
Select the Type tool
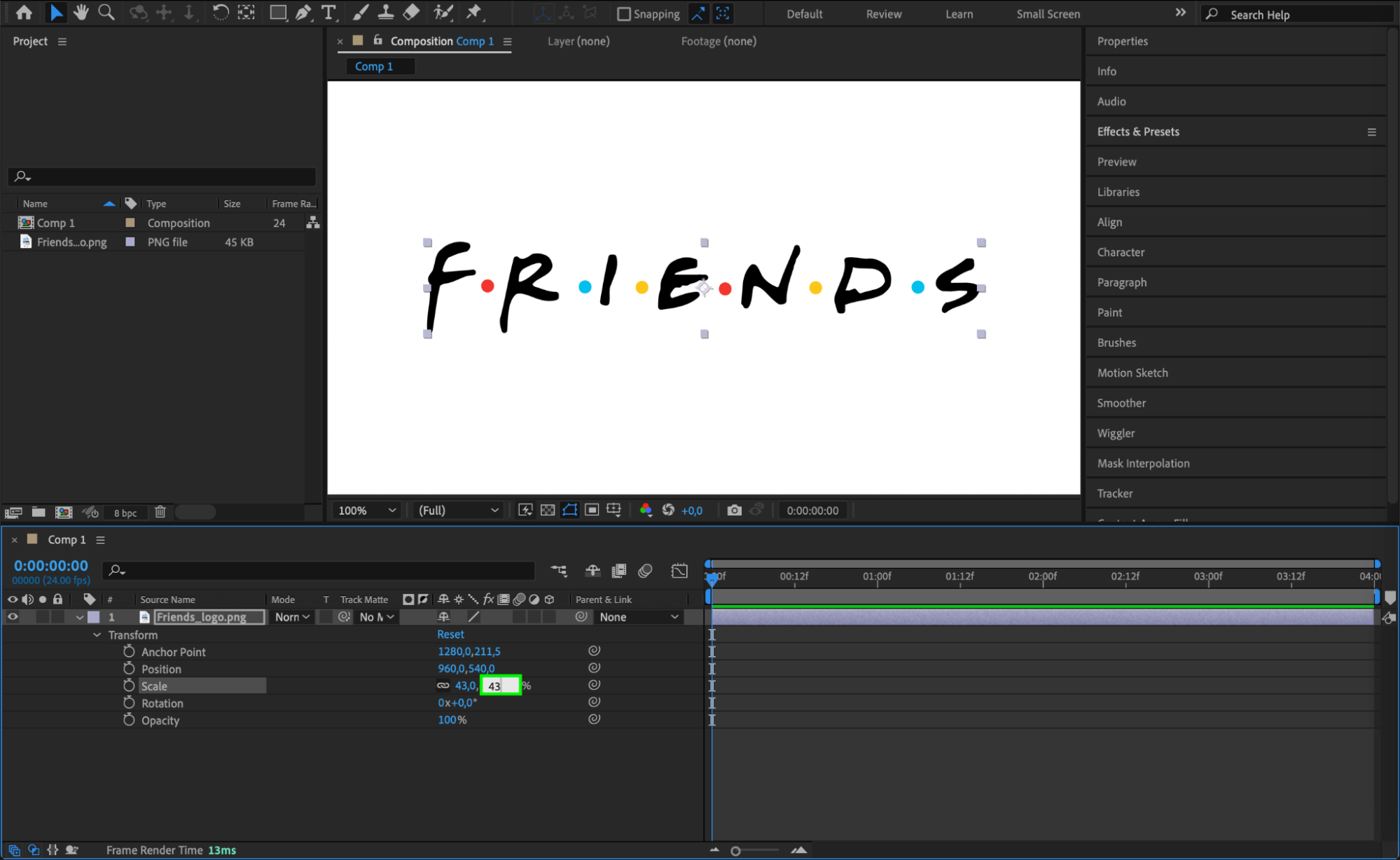point(328,12)
